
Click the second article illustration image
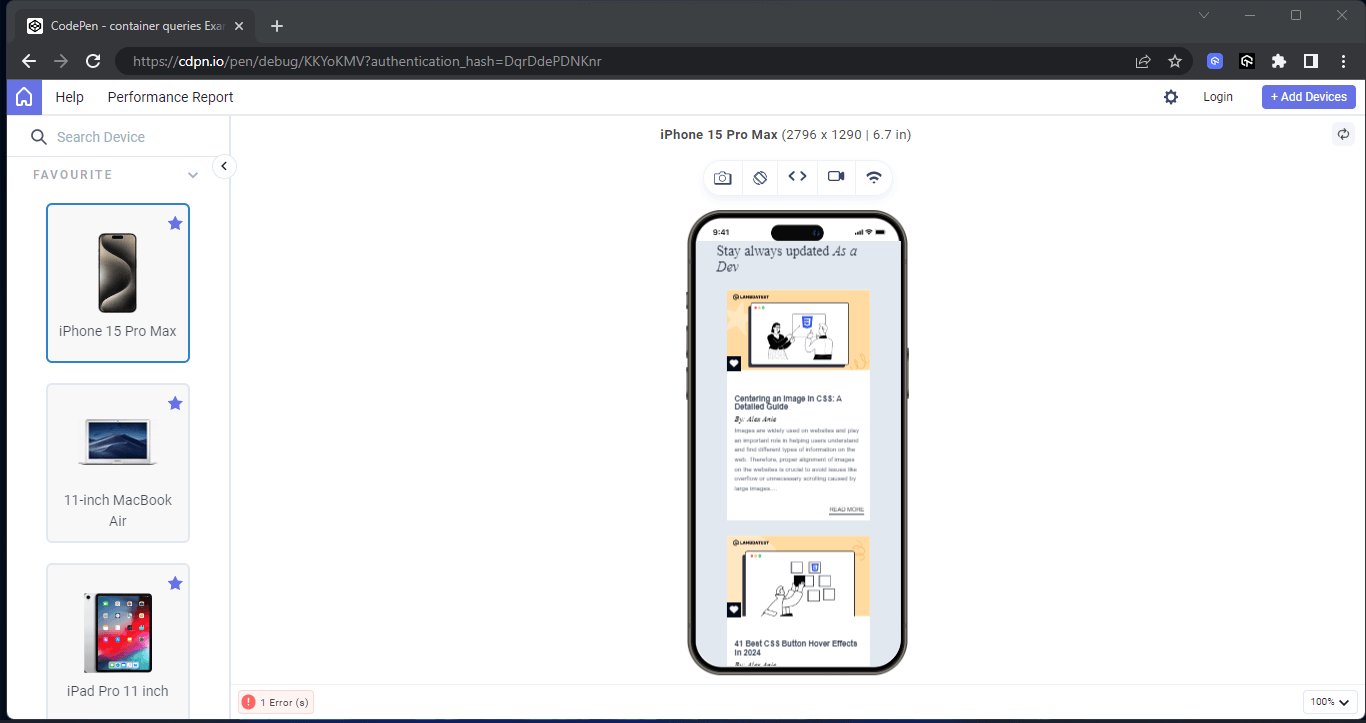coord(798,577)
